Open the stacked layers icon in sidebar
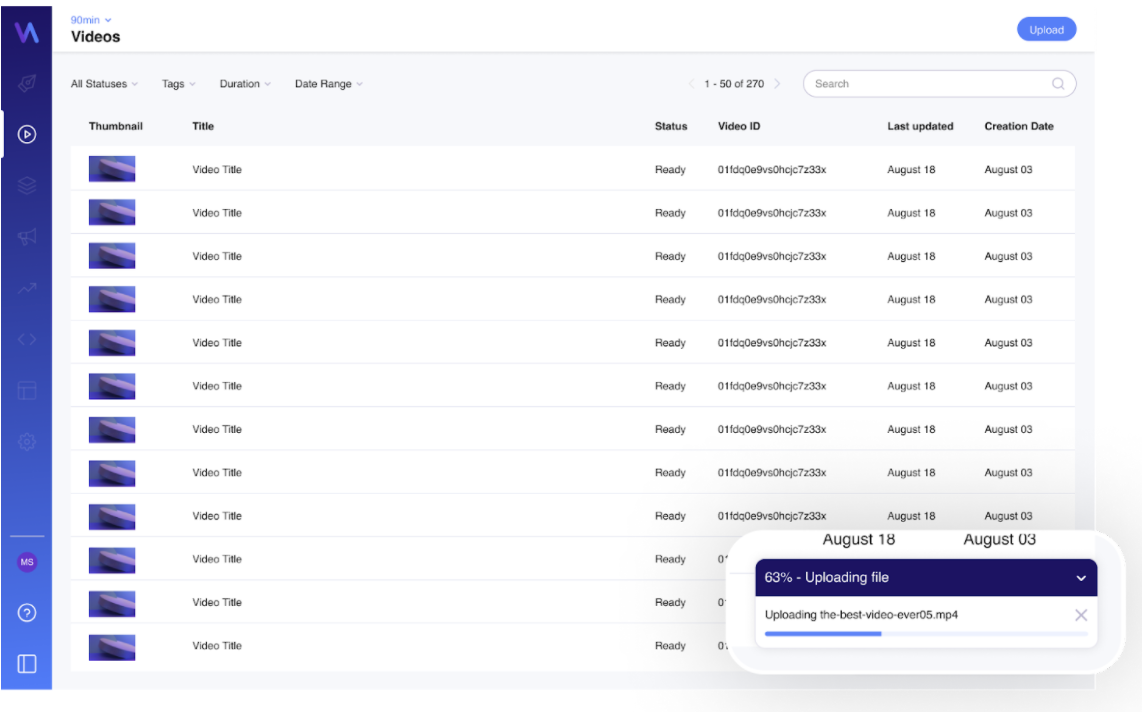The height and width of the screenshot is (712, 1142). 27,185
